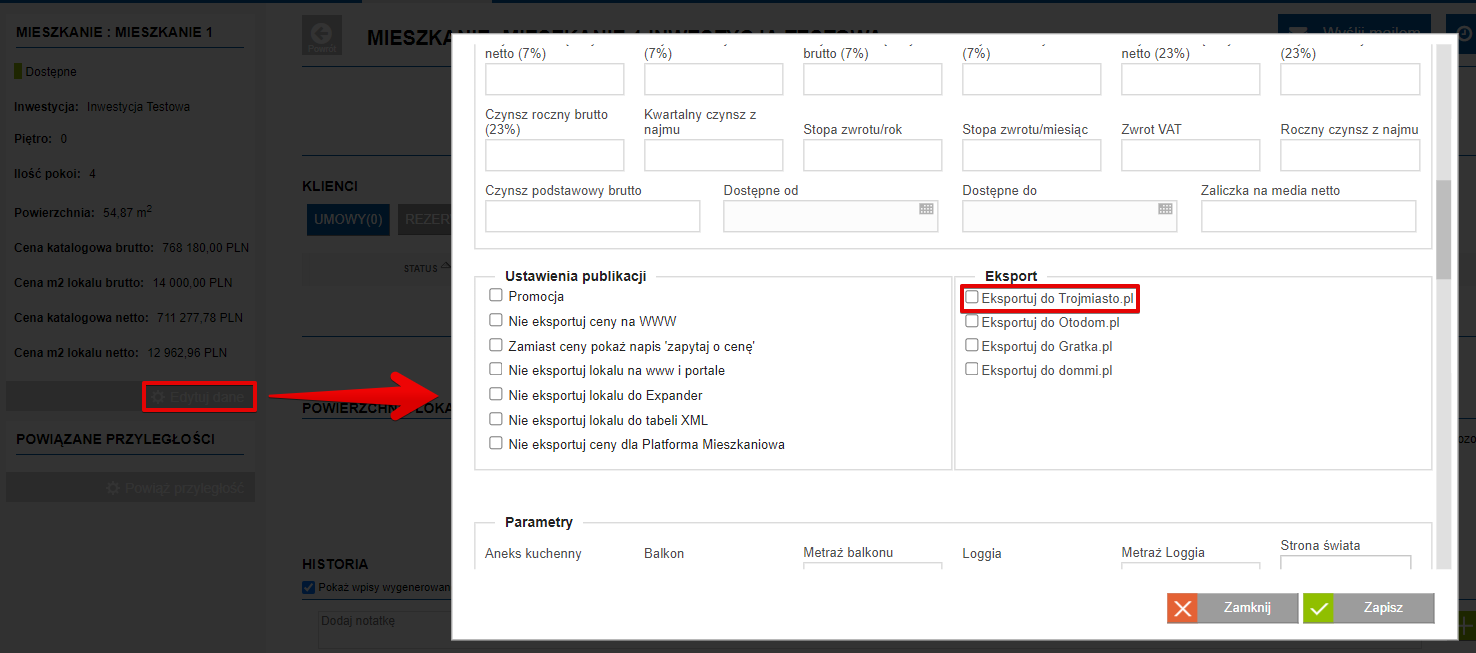1476x653 pixels.
Task: Click the Strona świata input field
Action: (1345, 563)
